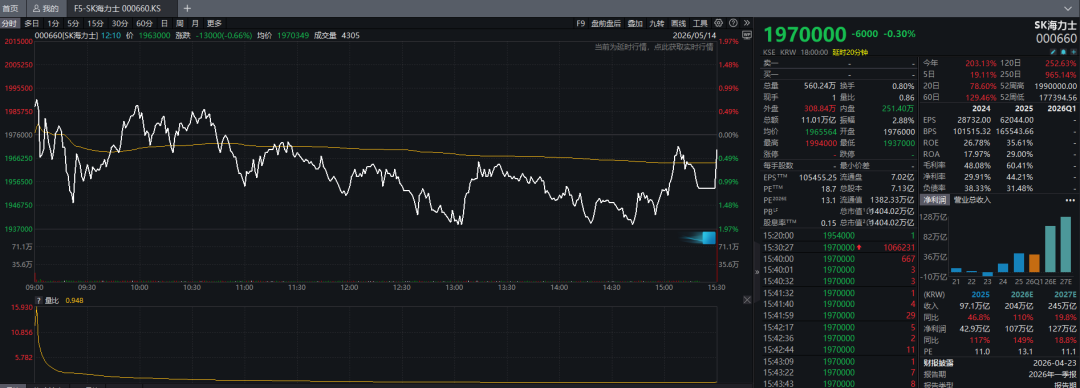
Task: Select the 15分 chart period
Action: pos(95,23)
